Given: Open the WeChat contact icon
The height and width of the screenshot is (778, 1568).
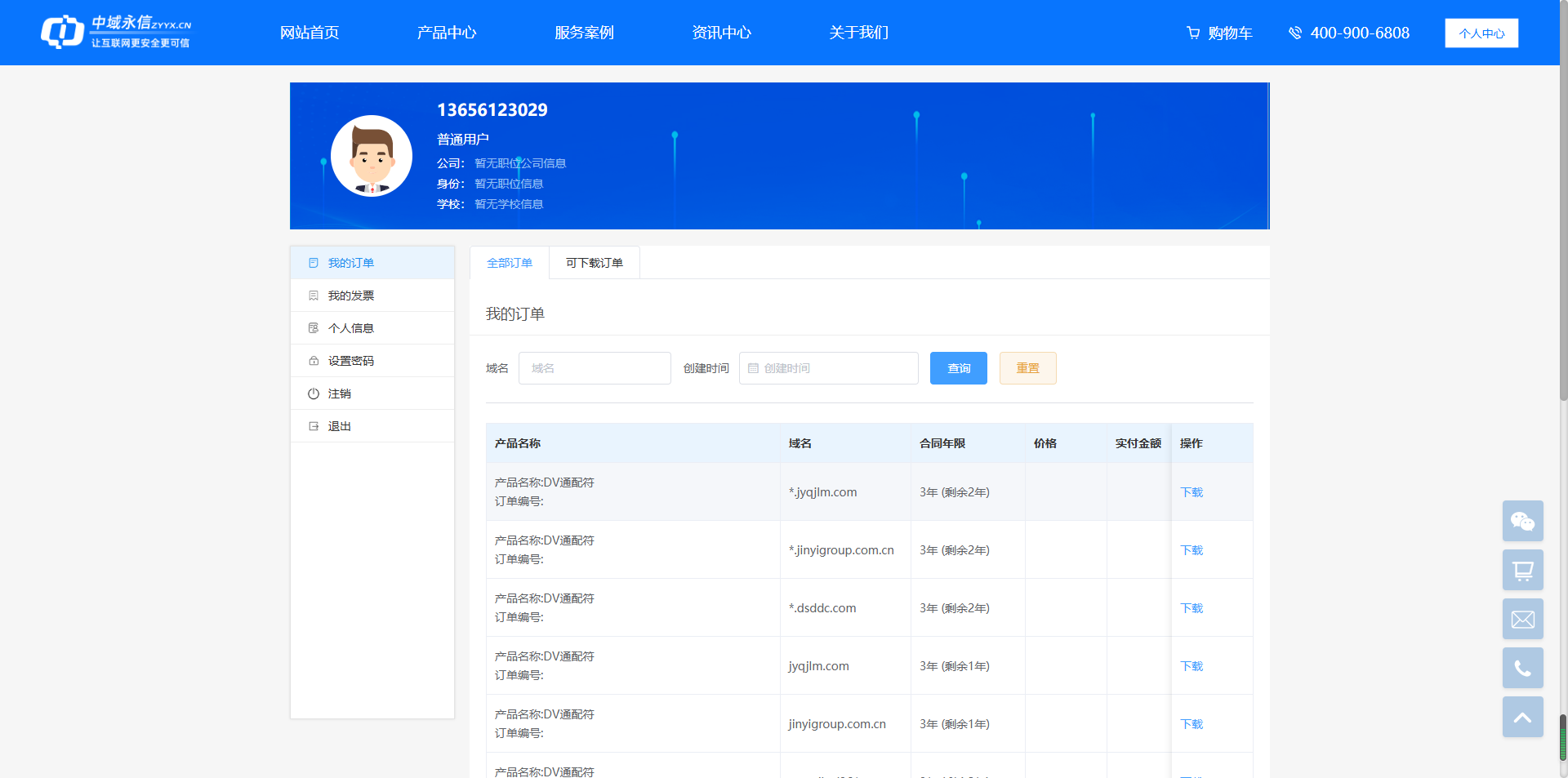Looking at the screenshot, I should pos(1521,521).
